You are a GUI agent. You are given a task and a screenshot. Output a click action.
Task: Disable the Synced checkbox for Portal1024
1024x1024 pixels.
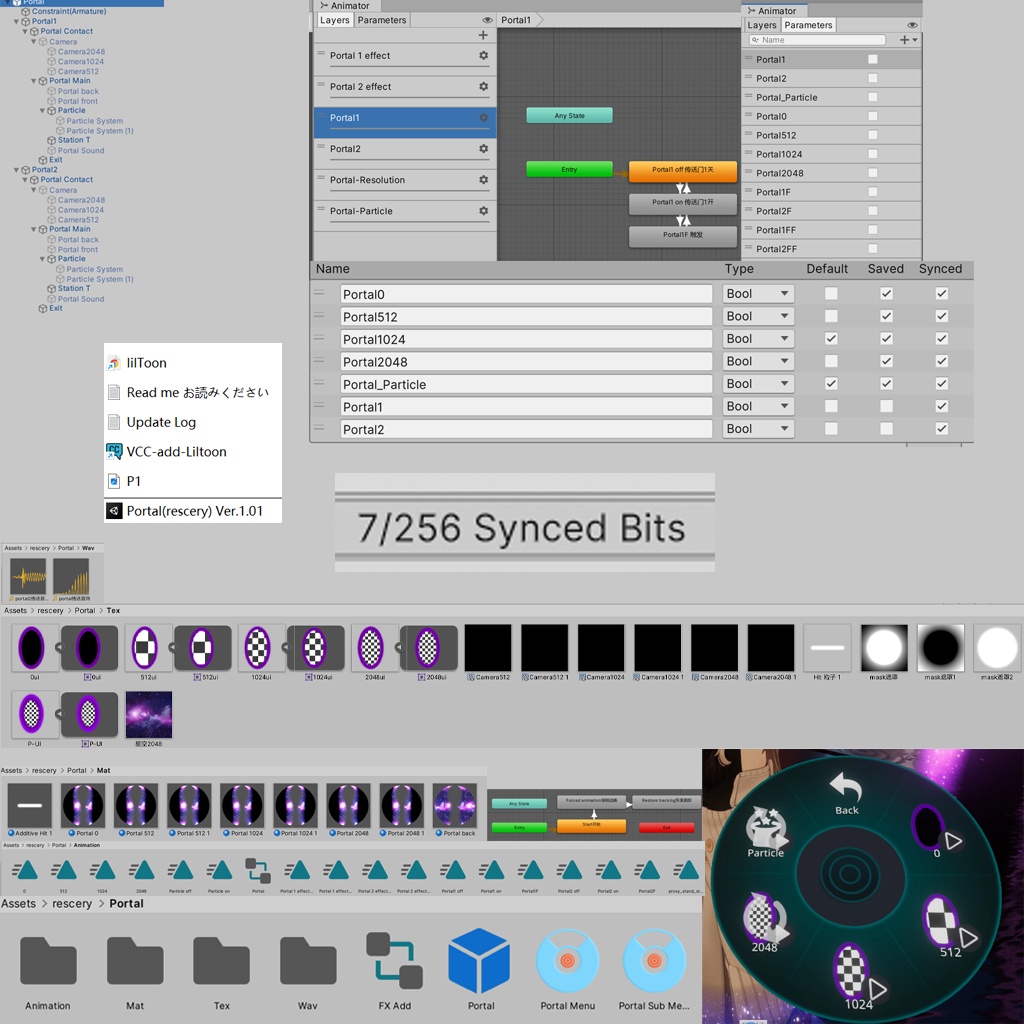click(x=940, y=338)
